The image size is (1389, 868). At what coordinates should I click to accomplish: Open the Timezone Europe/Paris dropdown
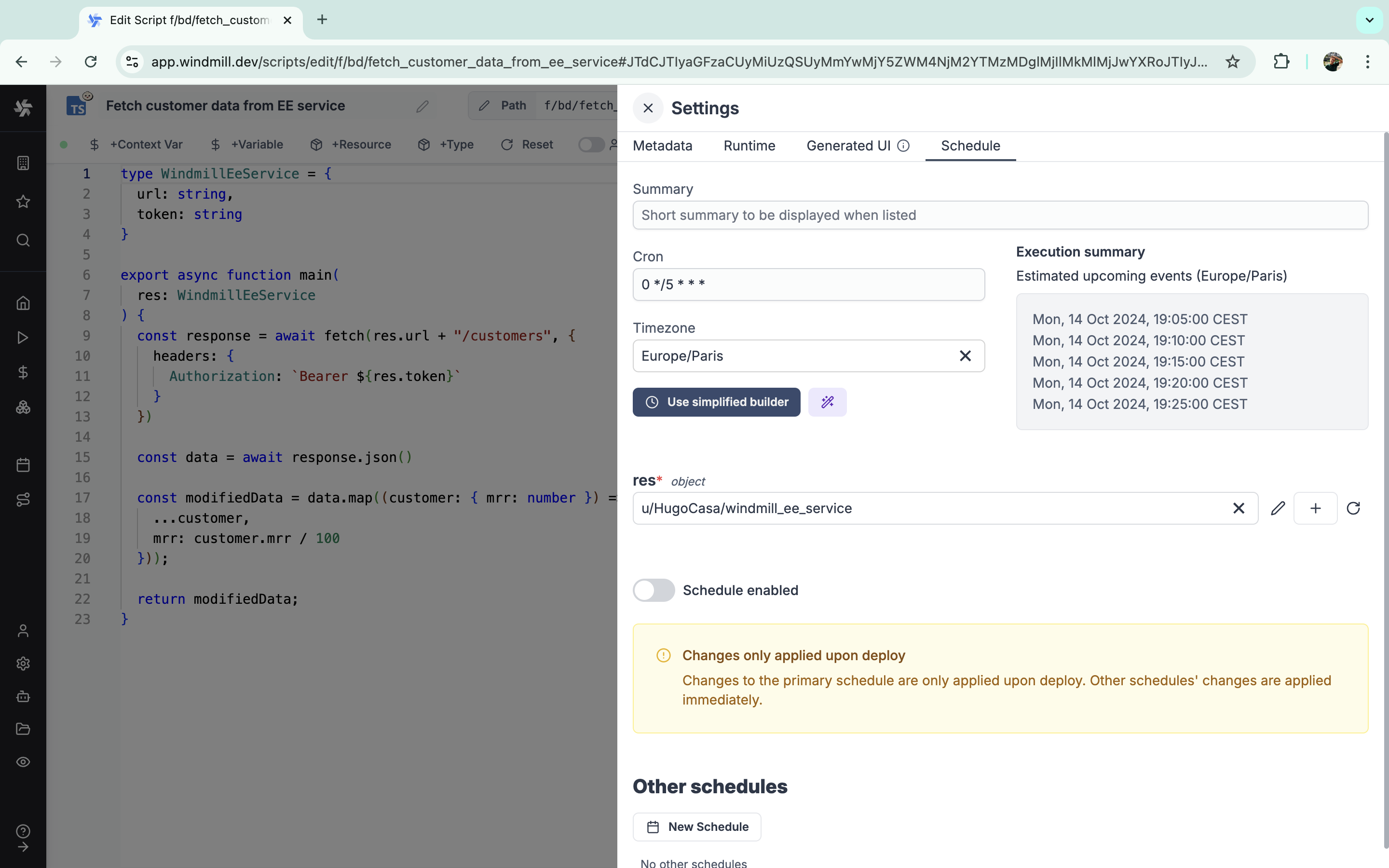tap(792, 356)
